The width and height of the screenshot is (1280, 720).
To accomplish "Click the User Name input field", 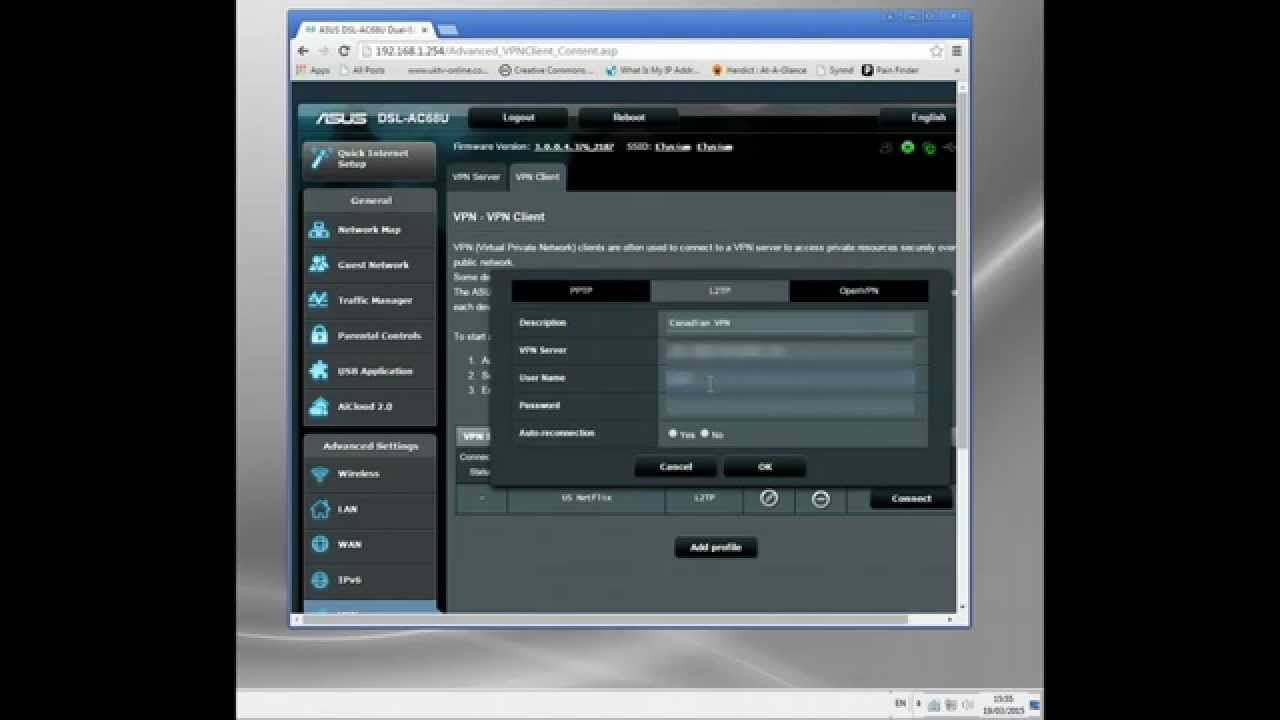I will point(790,378).
